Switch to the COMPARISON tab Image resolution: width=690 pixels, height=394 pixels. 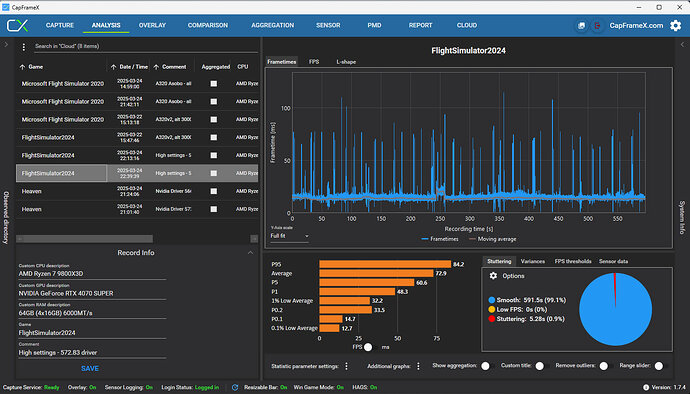click(x=208, y=26)
